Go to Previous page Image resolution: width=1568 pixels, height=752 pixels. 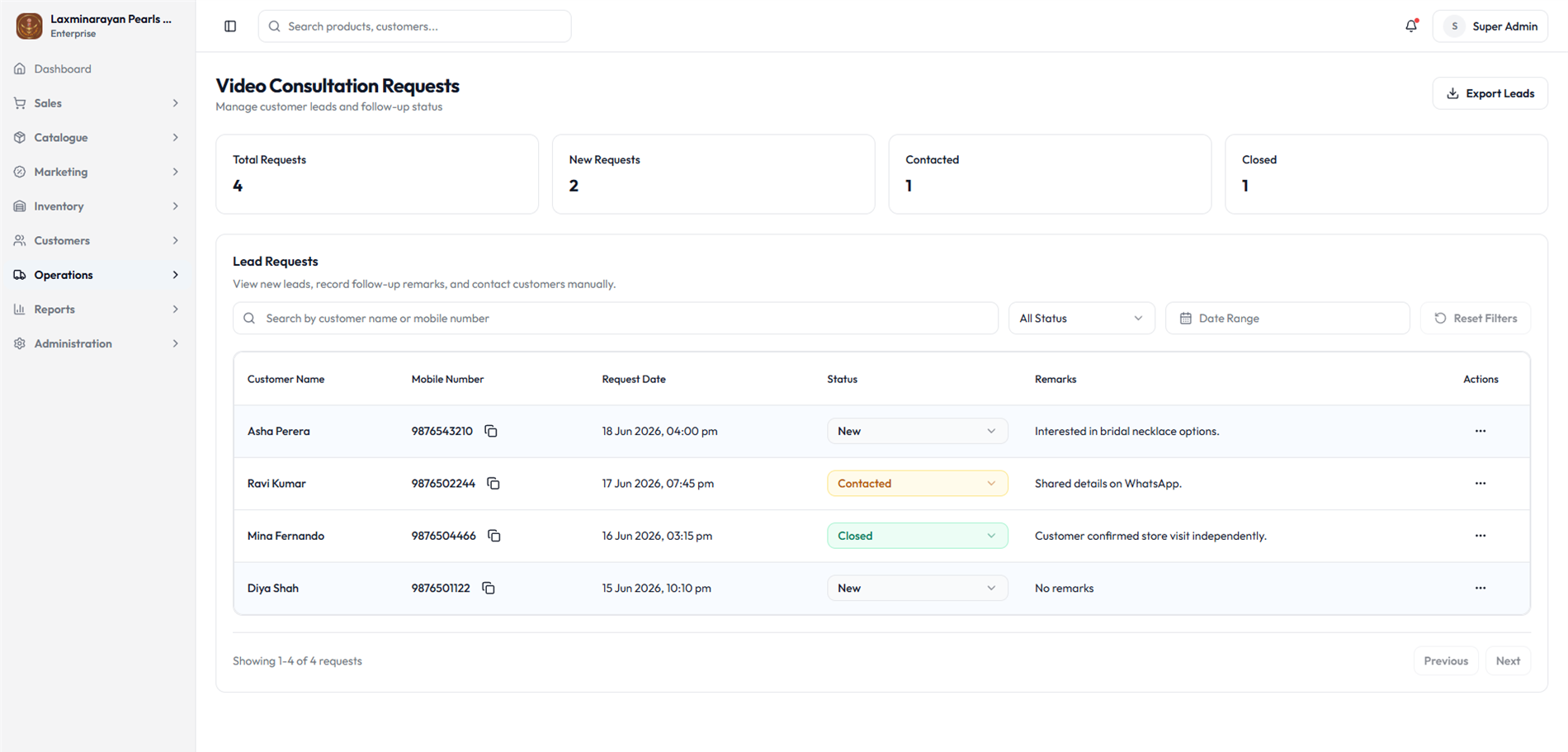tap(1446, 661)
